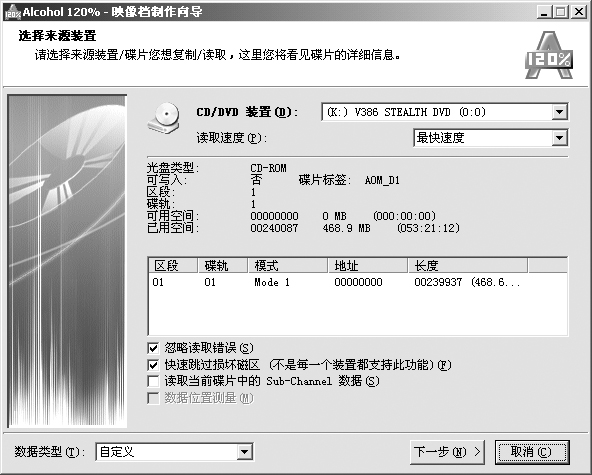Image resolution: width=592 pixels, height=475 pixels.
Task: Click the disabled 数据位置测量 checkbox
Action: (153, 398)
